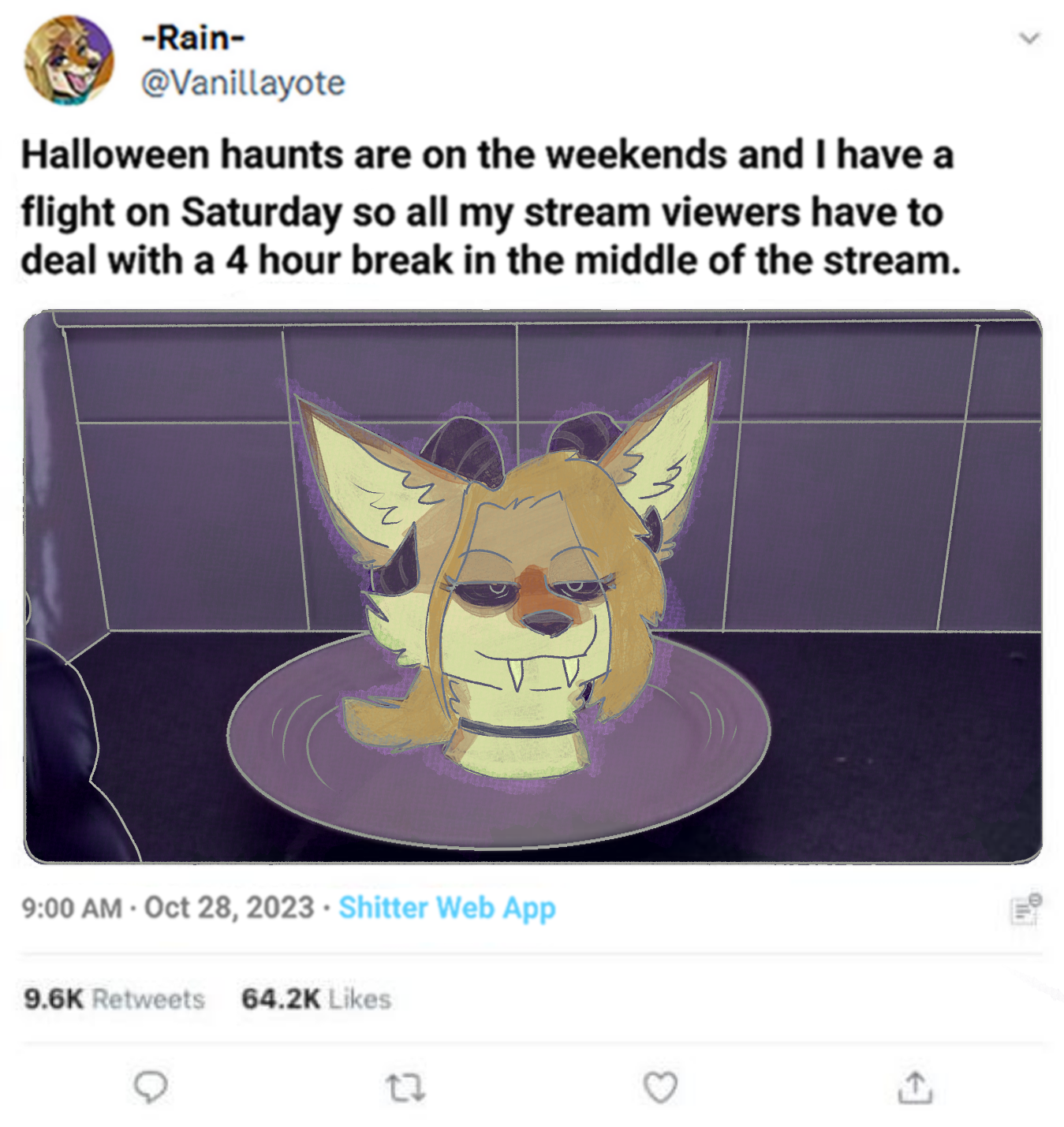Viewport: 1064px width, 1127px height.
Task: Open the Shitter Web App source link
Action: (447, 908)
